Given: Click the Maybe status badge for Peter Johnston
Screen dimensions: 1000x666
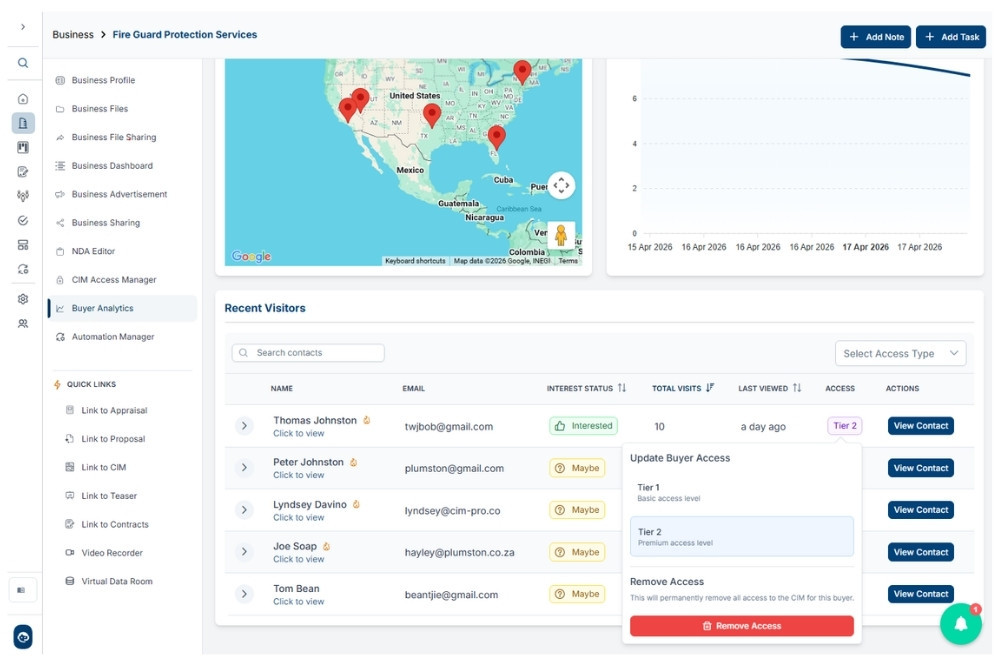Looking at the screenshot, I should click(577, 468).
